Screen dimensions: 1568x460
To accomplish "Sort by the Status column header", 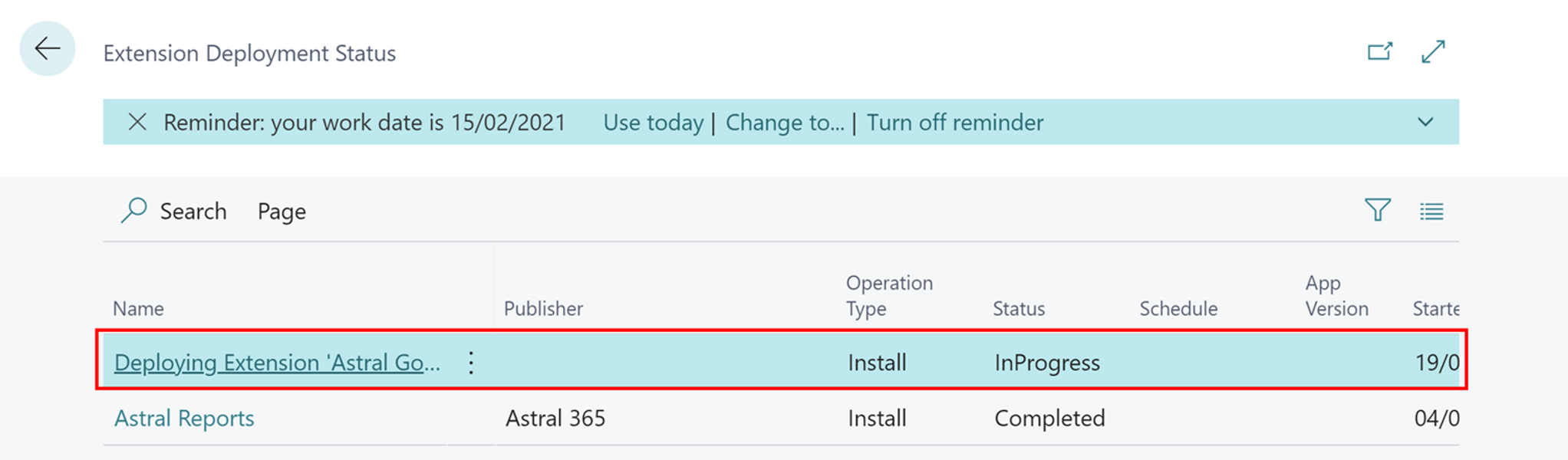I will [1018, 308].
